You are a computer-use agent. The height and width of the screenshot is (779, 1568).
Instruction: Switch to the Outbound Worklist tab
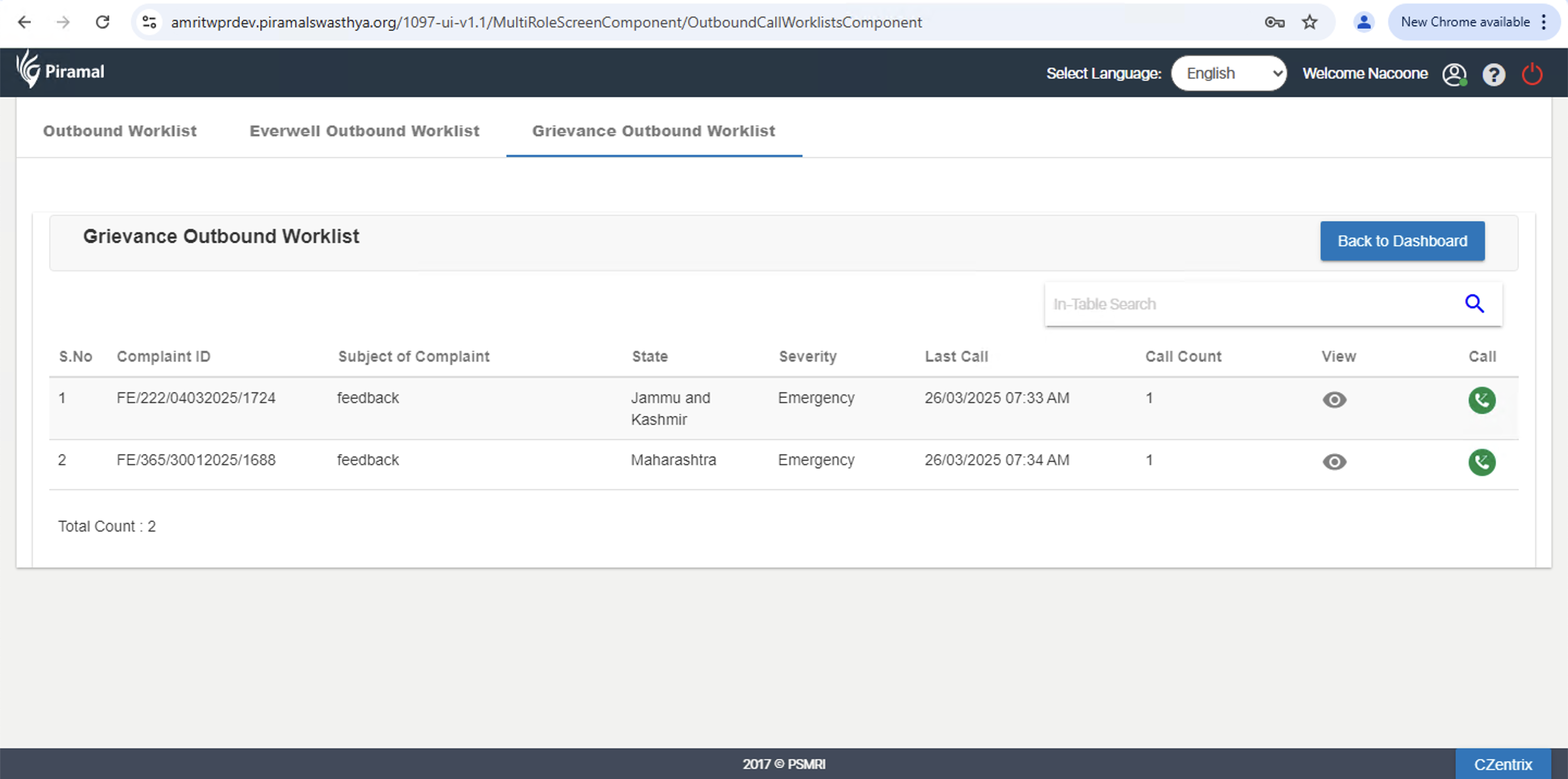tap(120, 131)
